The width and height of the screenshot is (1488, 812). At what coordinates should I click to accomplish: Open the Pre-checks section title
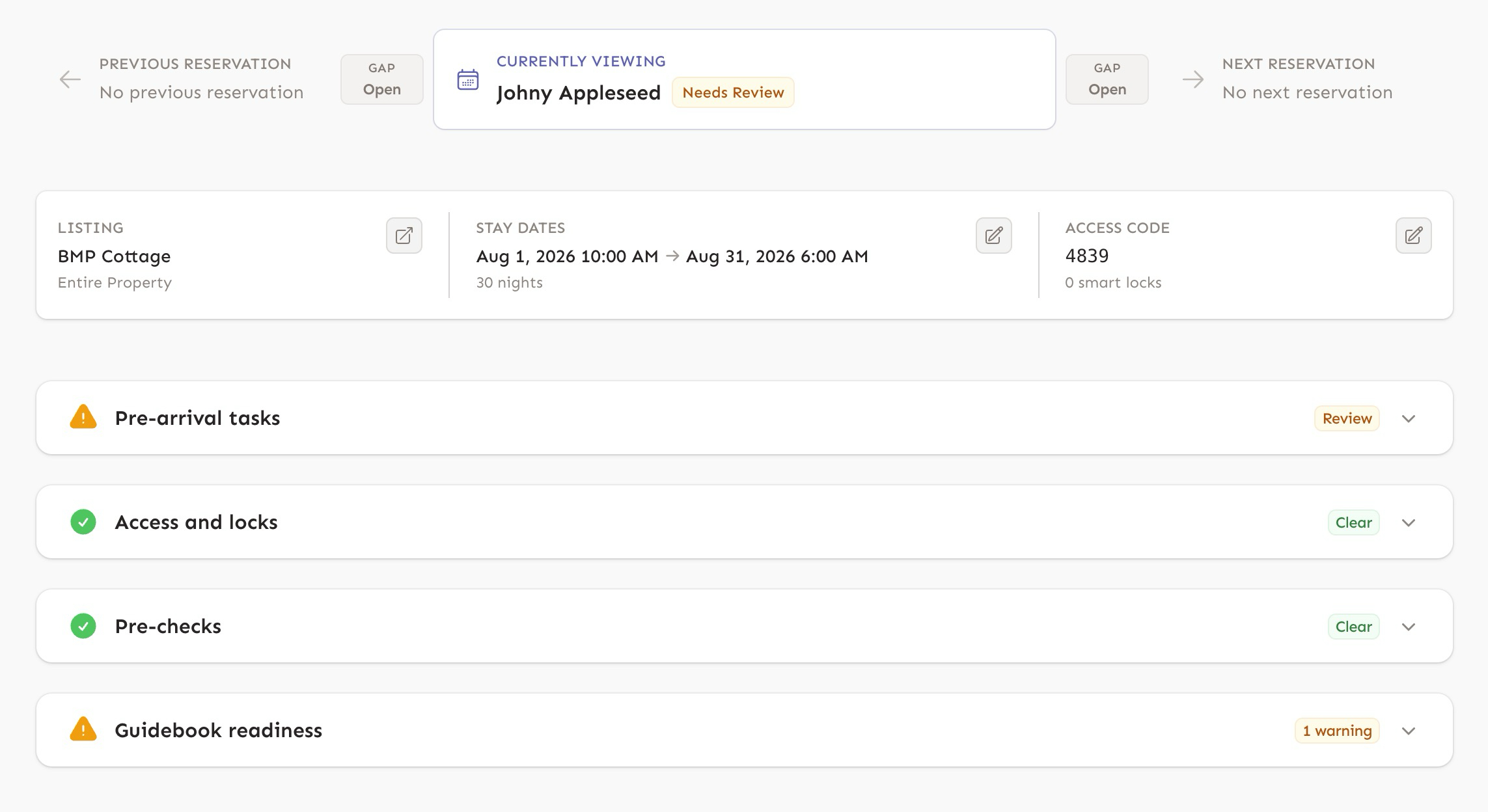(x=168, y=626)
